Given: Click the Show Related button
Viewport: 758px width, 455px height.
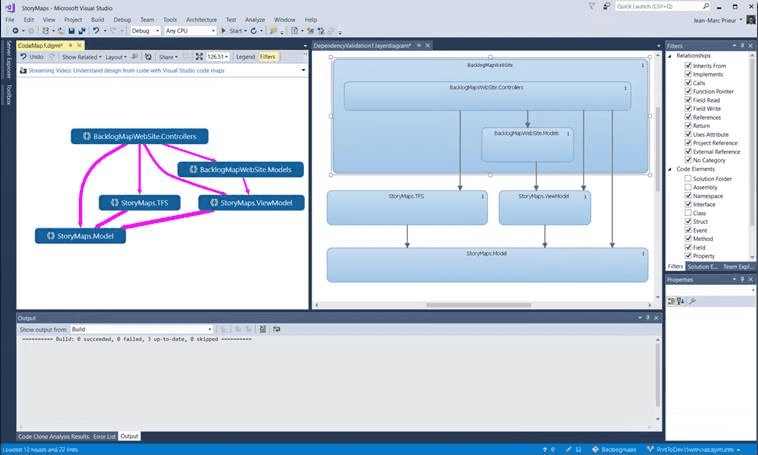Looking at the screenshot, I should tap(81, 57).
